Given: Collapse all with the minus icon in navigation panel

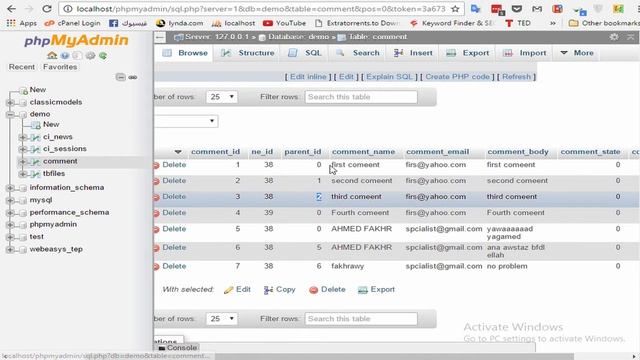Looking at the screenshot, I should 120,77.
